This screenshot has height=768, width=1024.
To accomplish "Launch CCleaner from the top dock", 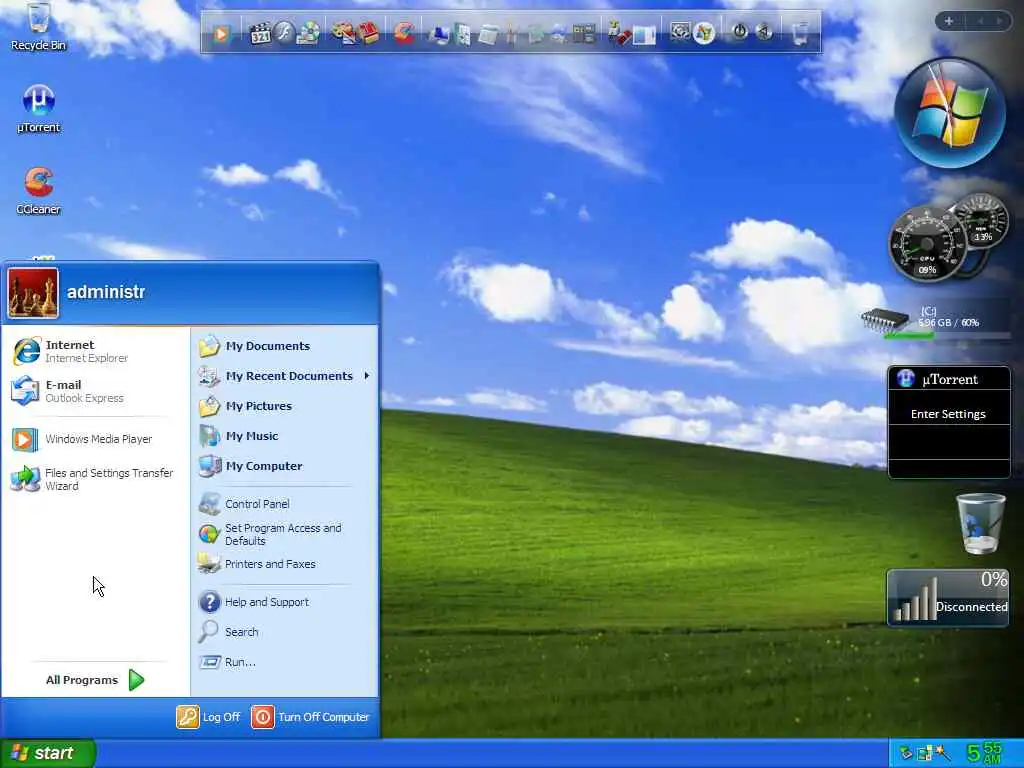I will pyautogui.click(x=404, y=33).
